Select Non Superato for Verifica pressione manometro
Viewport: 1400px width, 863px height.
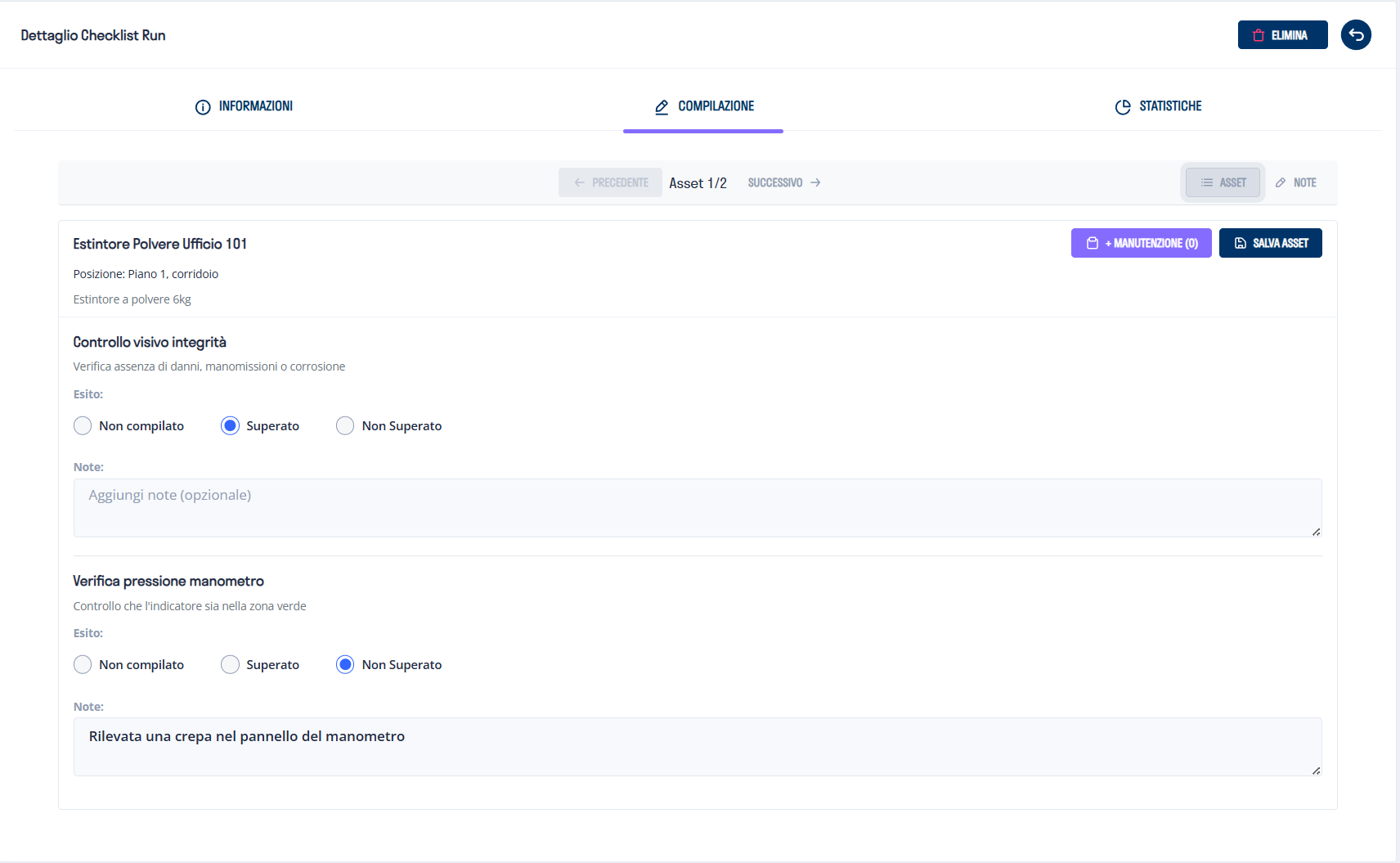(345, 665)
